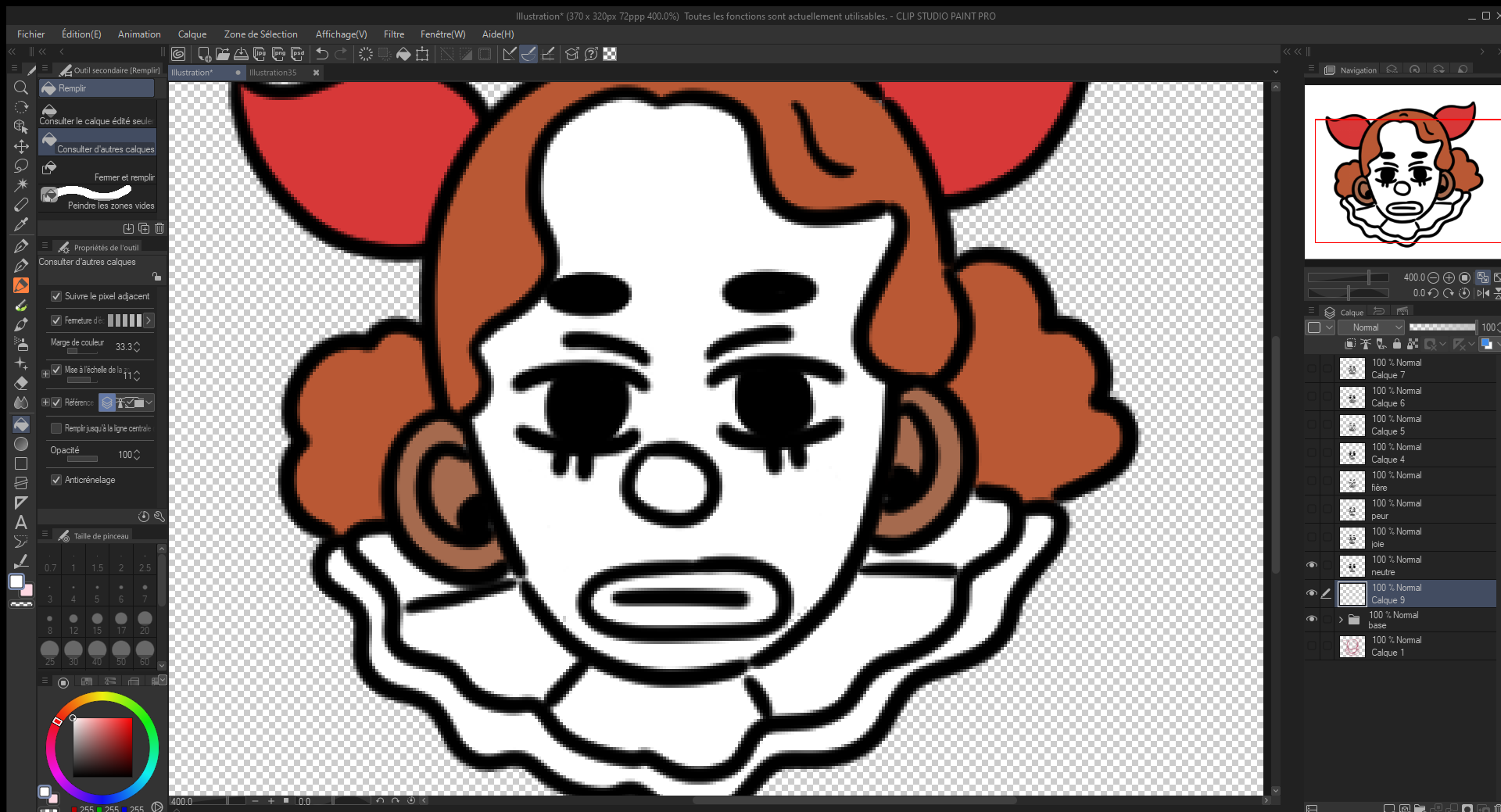
Task: Click the layer opacity slider
Action: (x=1442, y=327)
